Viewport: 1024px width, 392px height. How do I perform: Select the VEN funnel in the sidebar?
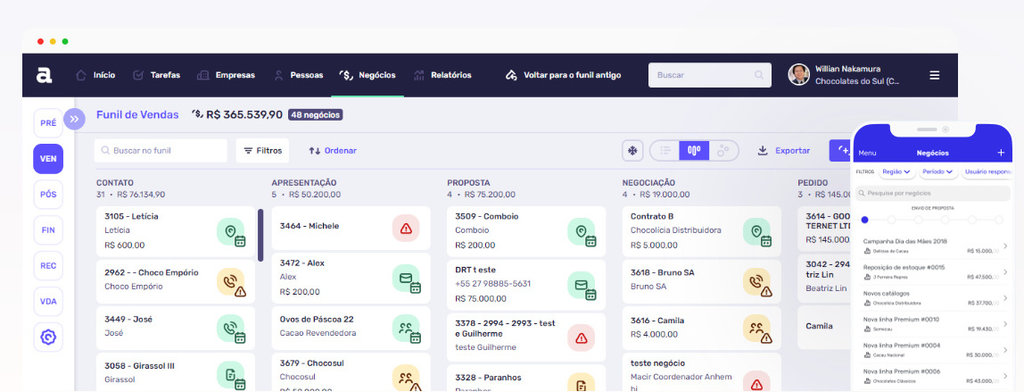click(48, 159)
